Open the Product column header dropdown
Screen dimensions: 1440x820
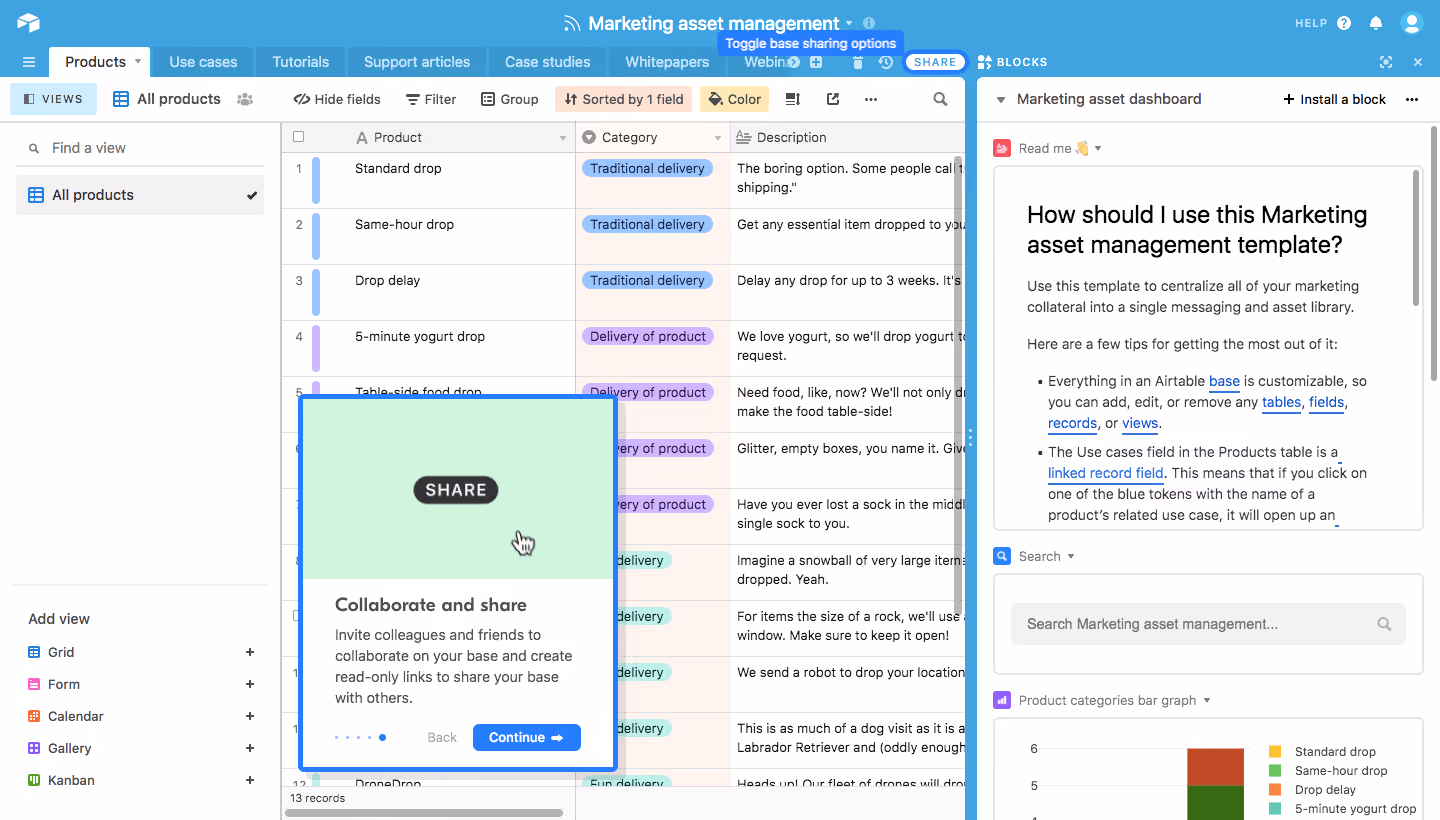(563, 138)
